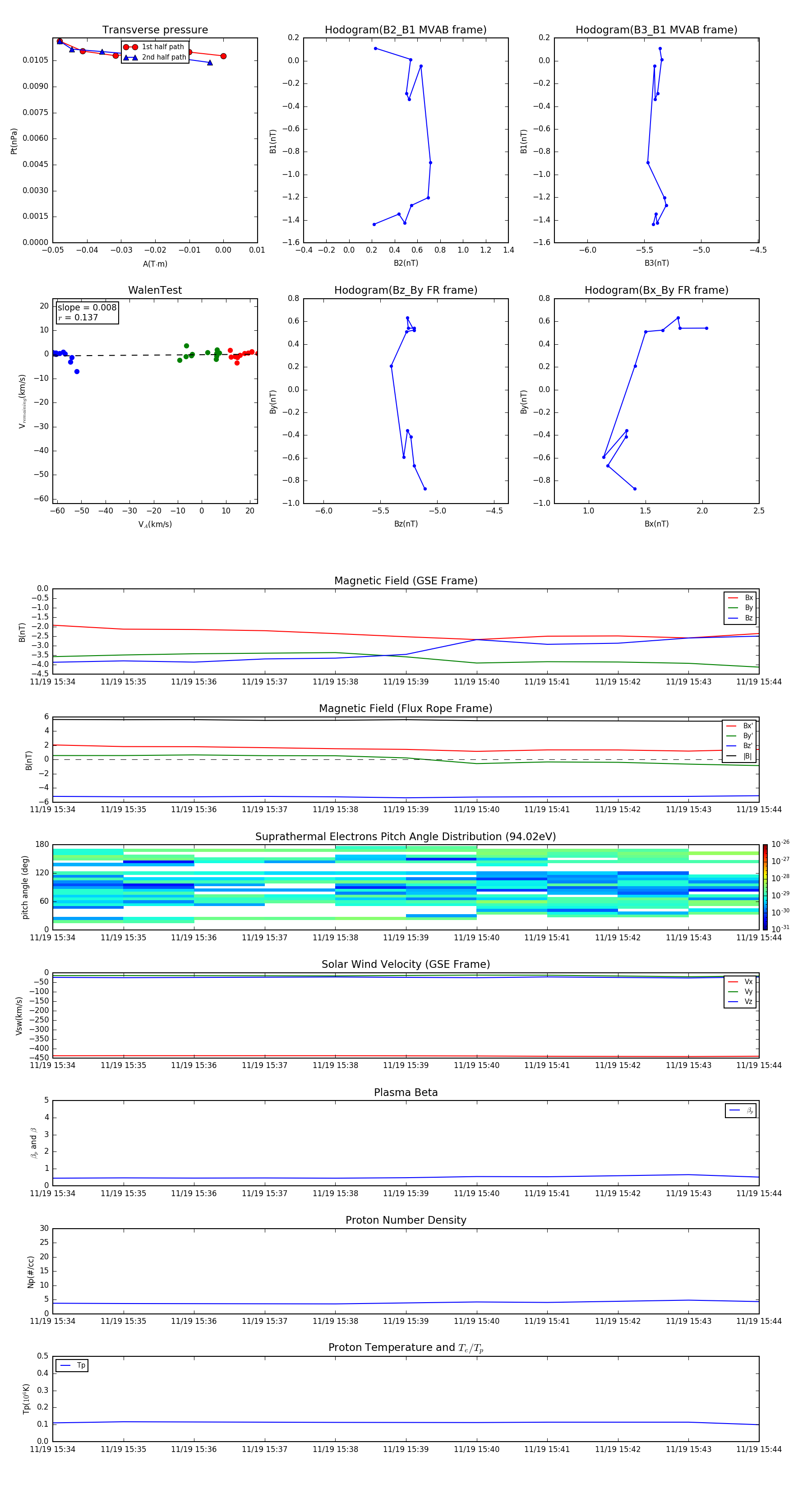Click the 'A(T·m)' x-axis label
This screenshot has width=812, height=1489.
[155, 264]
